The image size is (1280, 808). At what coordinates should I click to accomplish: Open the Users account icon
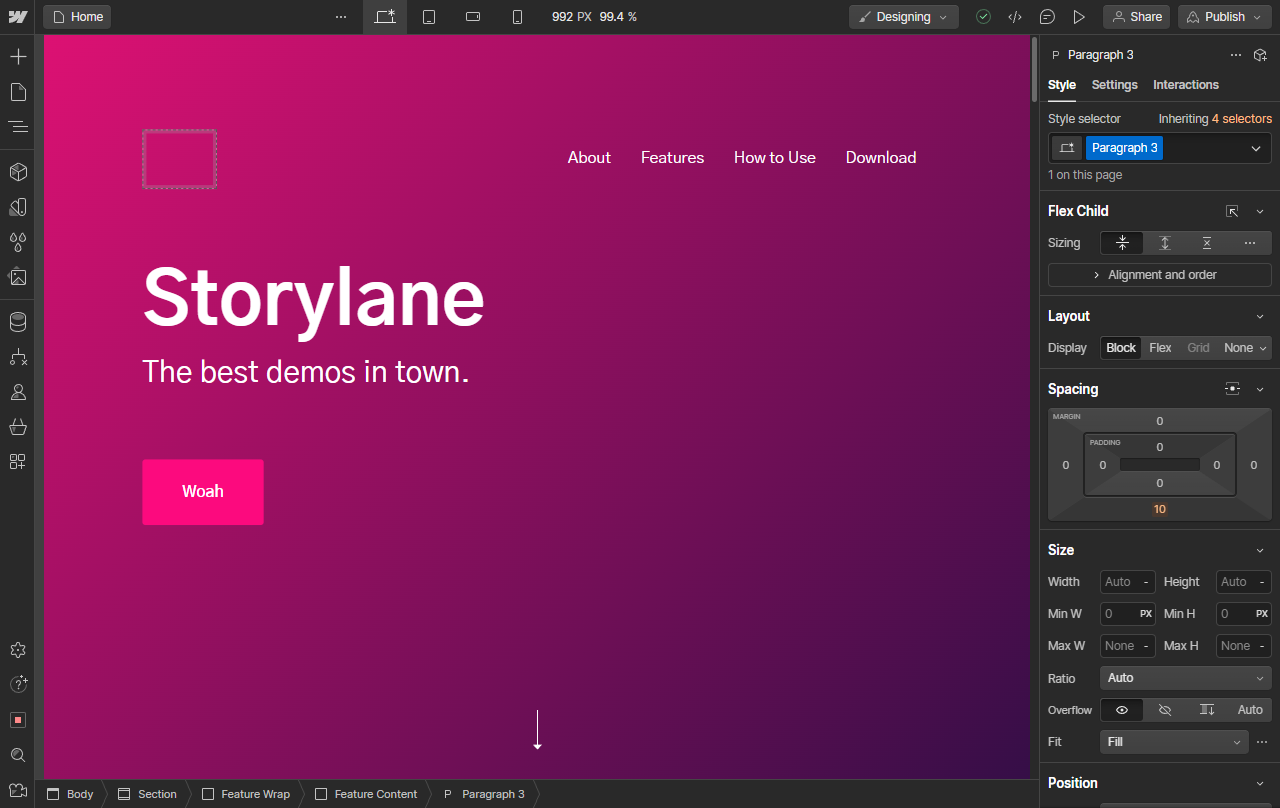click(18, 392)
